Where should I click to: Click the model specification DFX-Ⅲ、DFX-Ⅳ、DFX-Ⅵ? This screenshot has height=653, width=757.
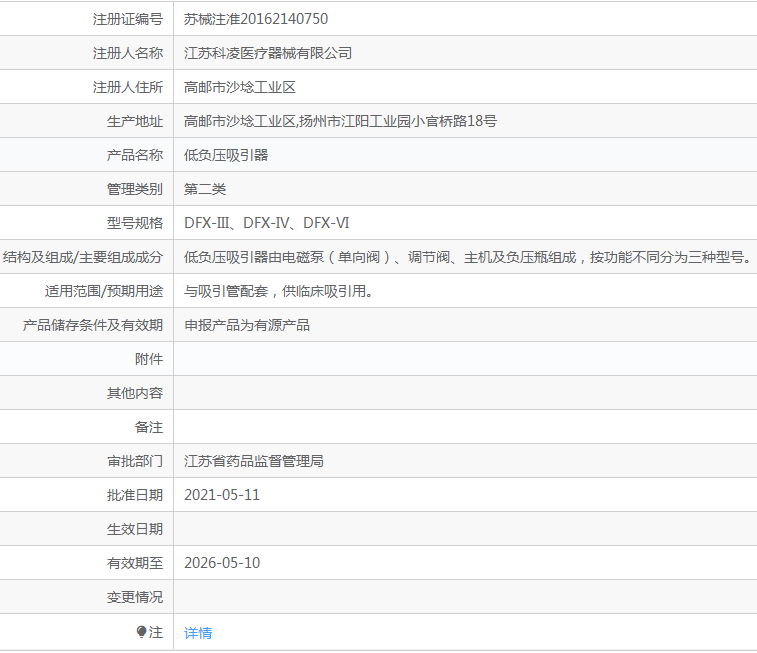[266, 223]
